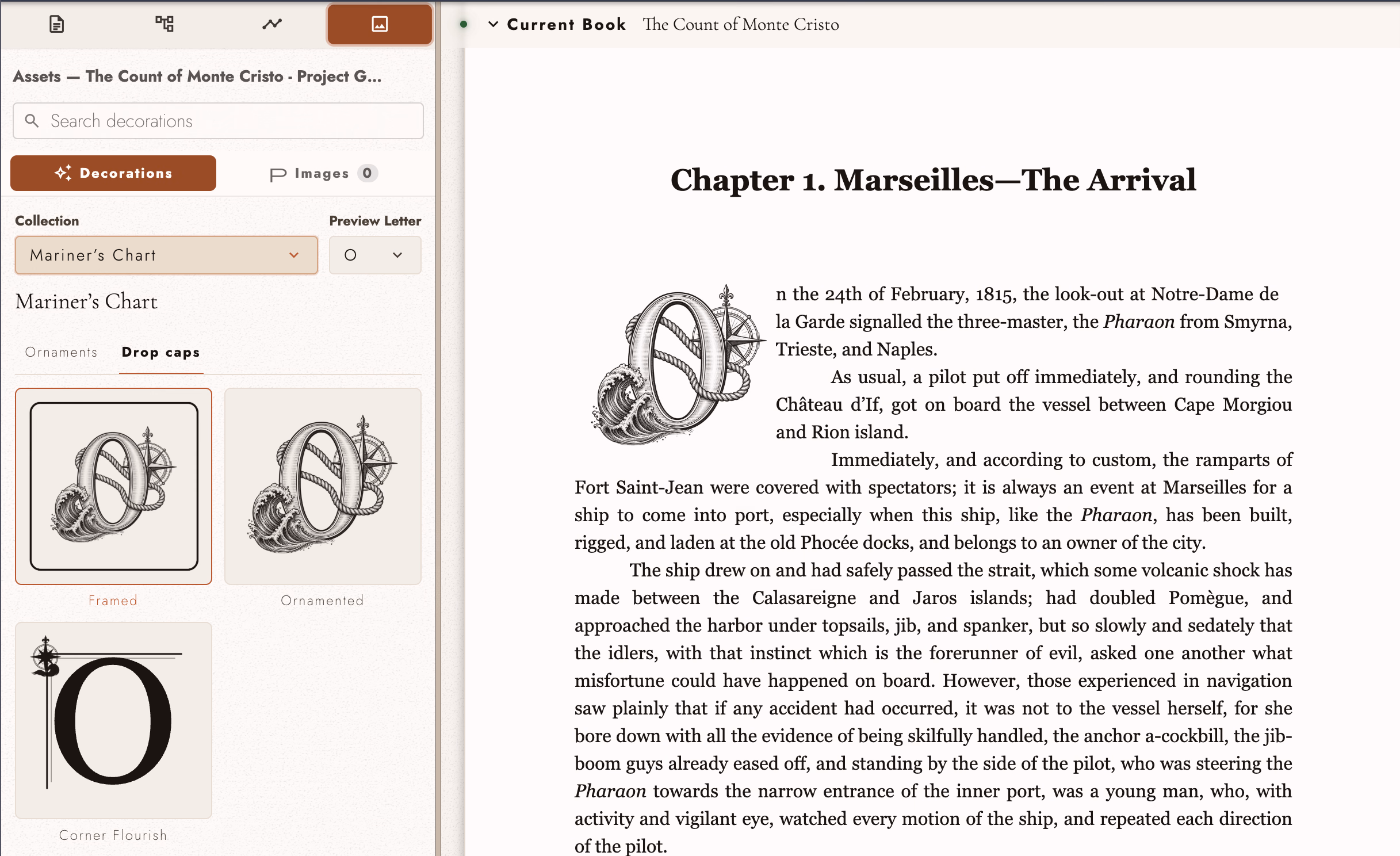Click the magnifier icon in search box
The width and height of the screenshot is (1400, 856).
pyautogui.click(x=32, y=121)
